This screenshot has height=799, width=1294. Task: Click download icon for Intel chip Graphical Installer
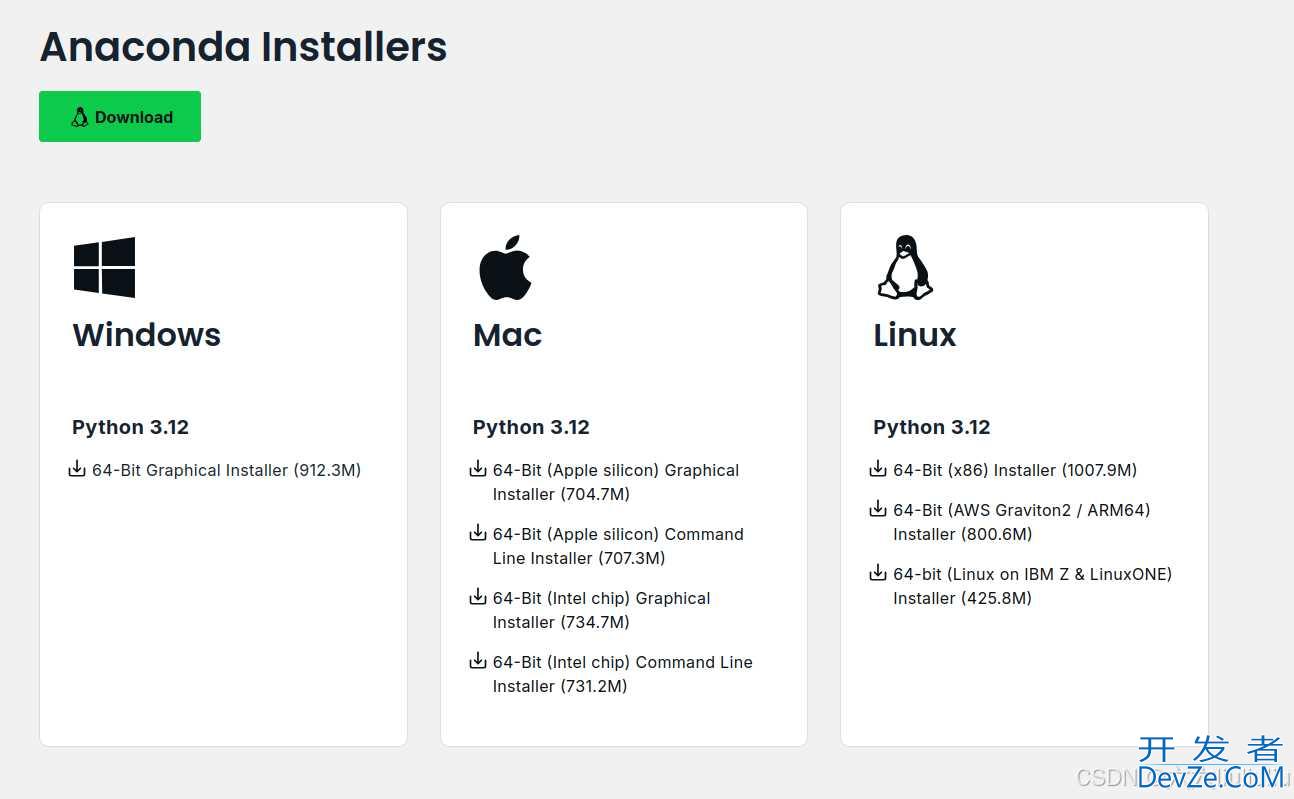[478, 597]
